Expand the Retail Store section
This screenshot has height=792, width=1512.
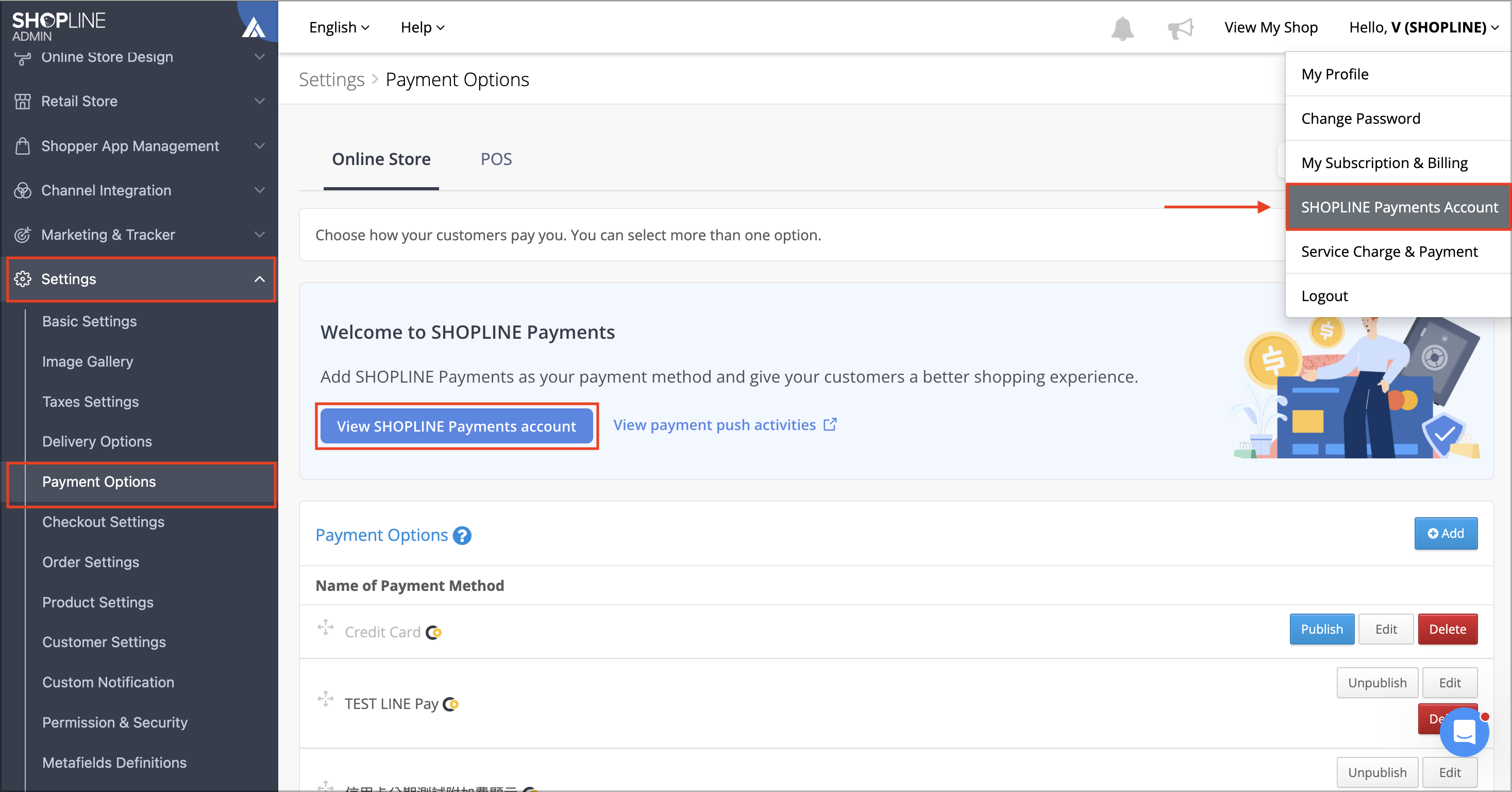[259, 101]
